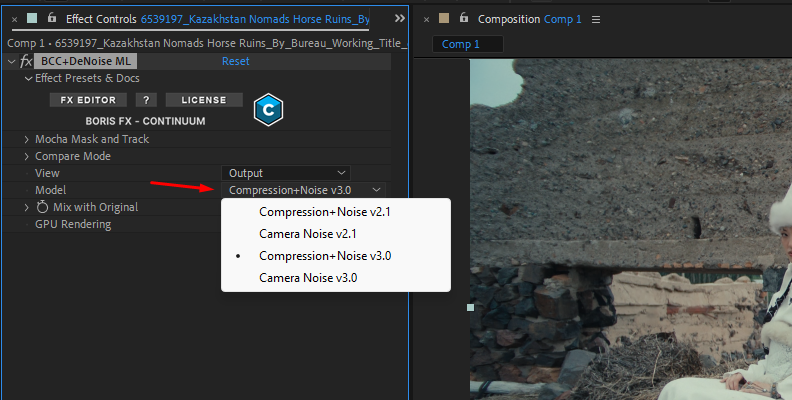
Task: Toggle the Effect Controls panel lock icon
Action: (52, 18)
